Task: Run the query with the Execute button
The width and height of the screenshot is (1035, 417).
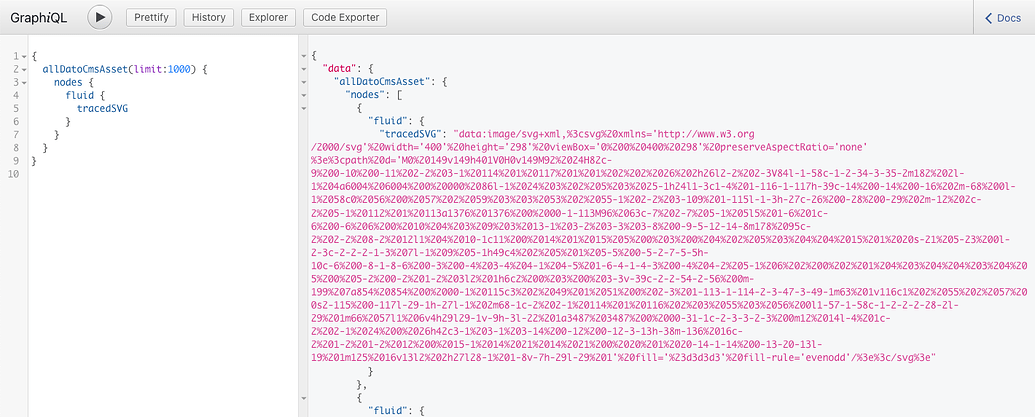Action: (x=100, y=17)
